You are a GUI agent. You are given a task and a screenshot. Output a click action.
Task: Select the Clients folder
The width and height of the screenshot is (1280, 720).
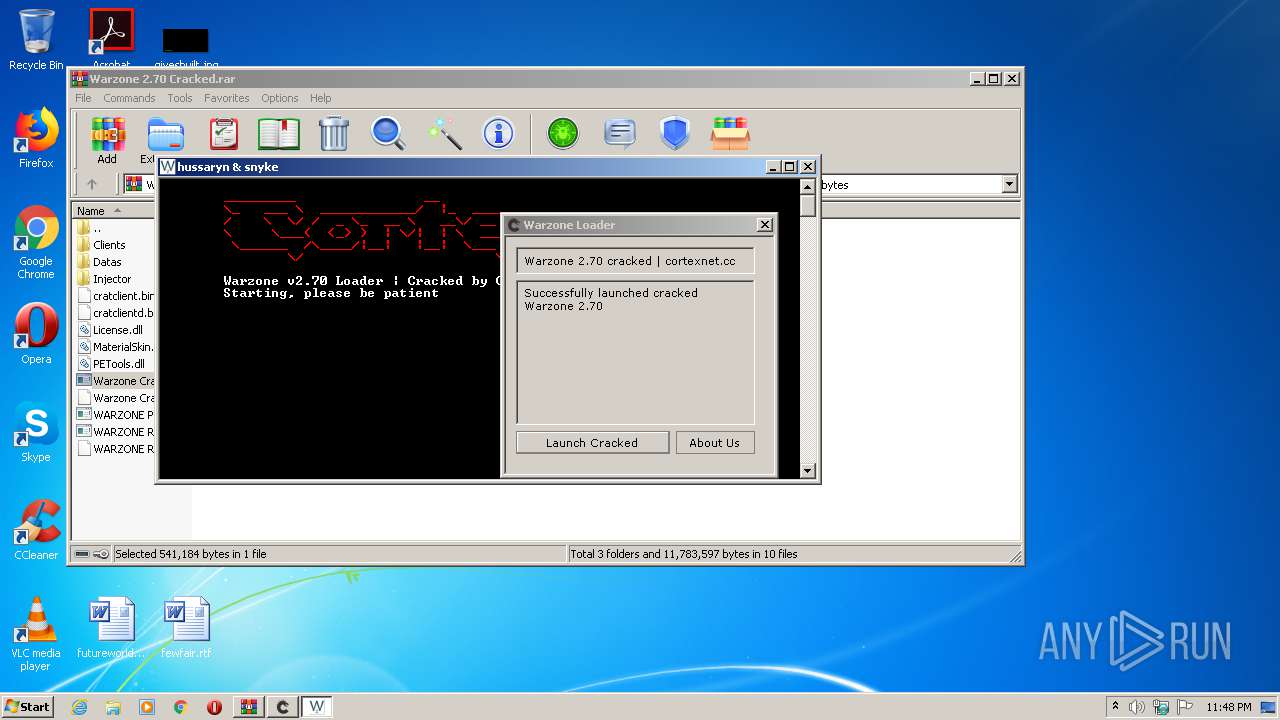click(109, 245)
